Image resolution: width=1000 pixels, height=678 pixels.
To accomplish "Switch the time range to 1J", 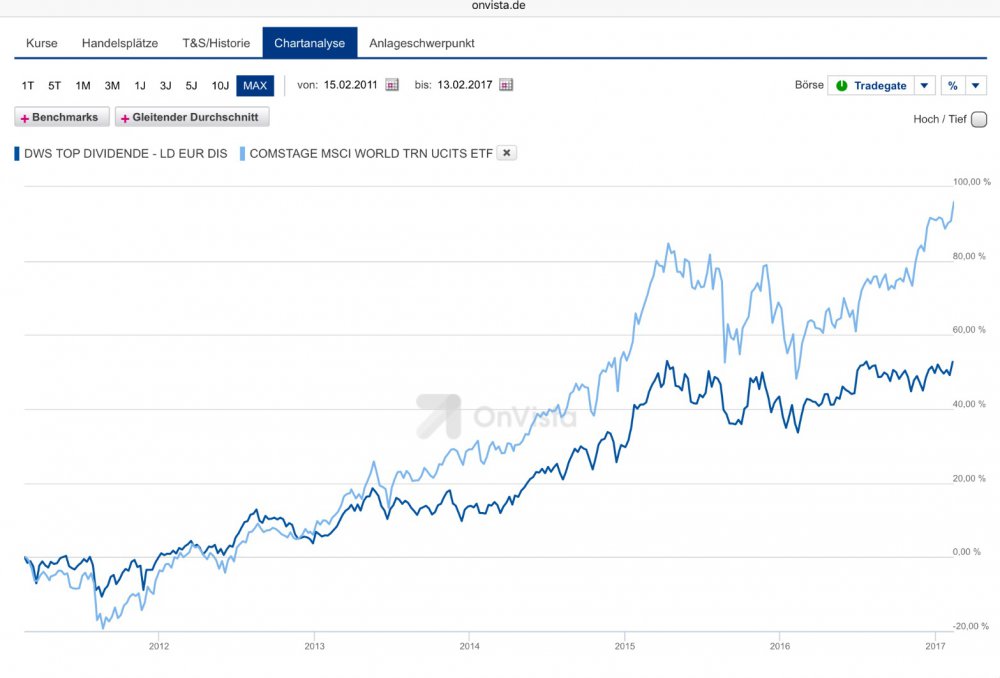I will (140, 86).
